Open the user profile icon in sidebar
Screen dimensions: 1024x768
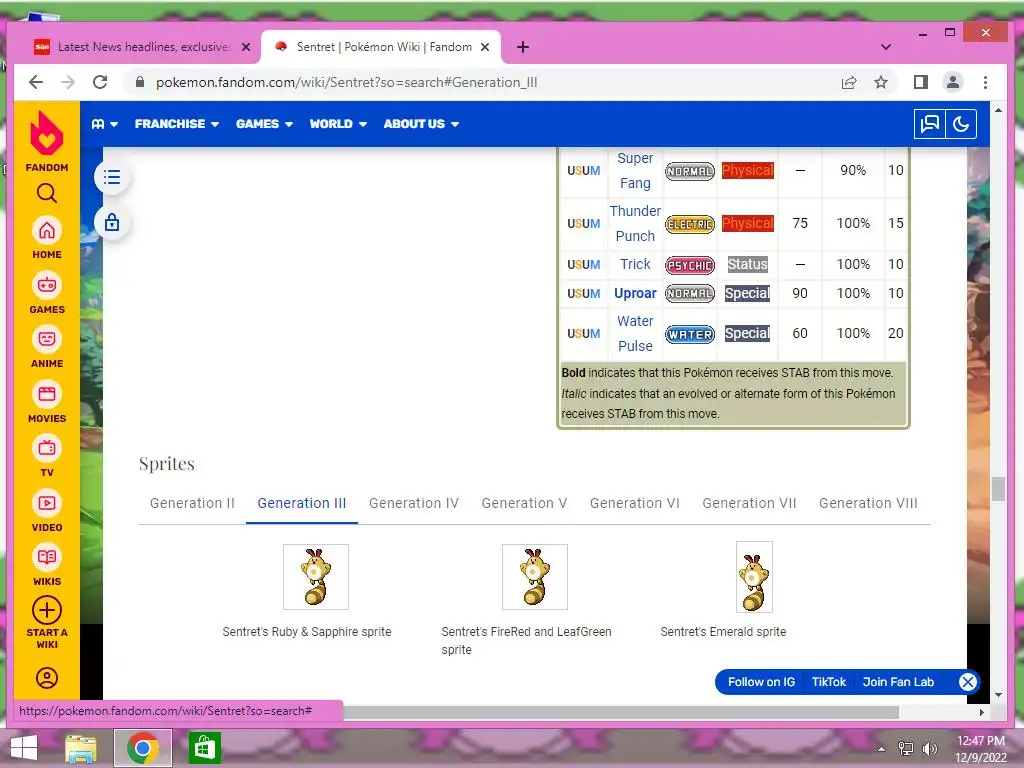click(46, 678)
